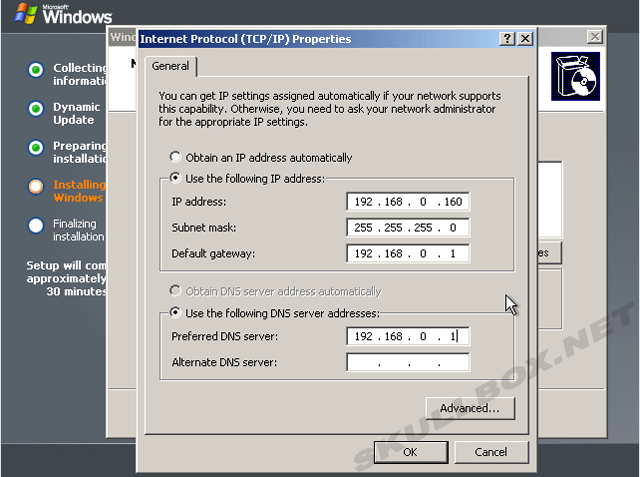The width and height of the screenshot is (640, 477).
Task: Click the setup box and CD icon
Action: click(x=576, y=76)
